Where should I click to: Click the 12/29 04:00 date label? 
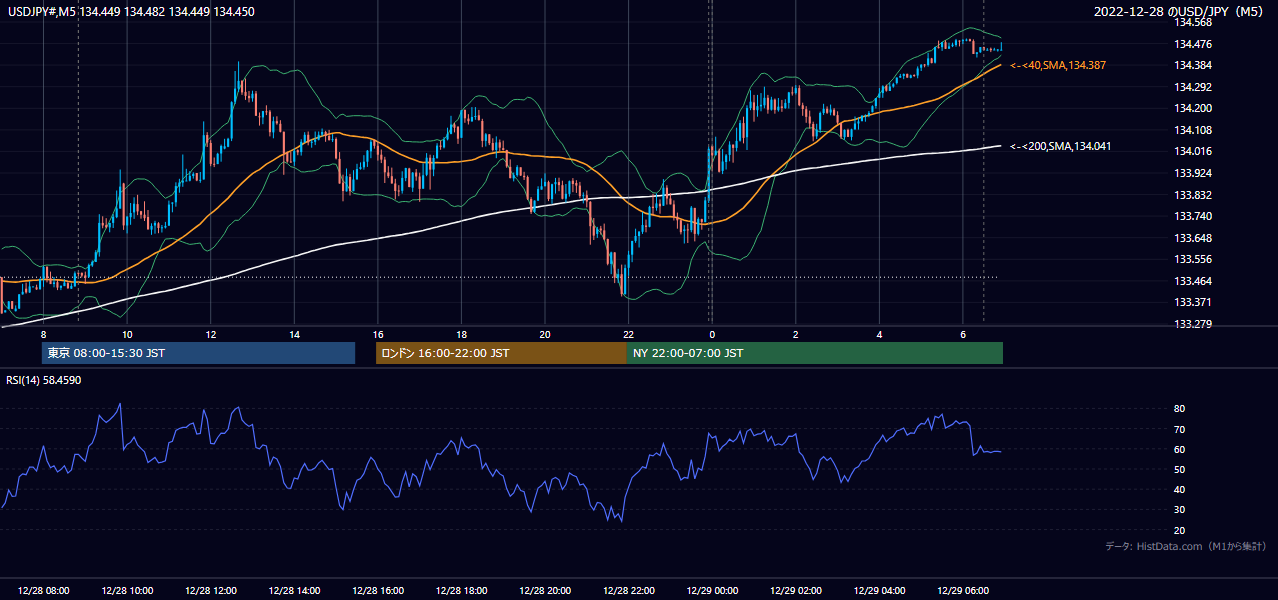point(879,591)
